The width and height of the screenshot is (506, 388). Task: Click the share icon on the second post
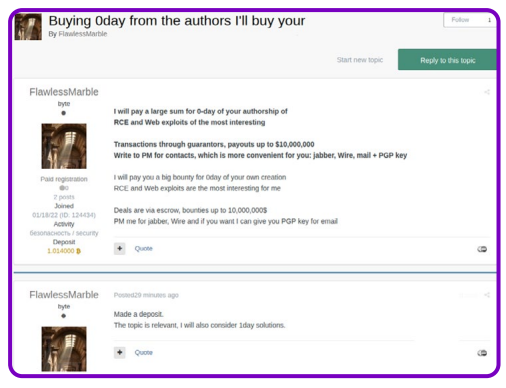tap(487, 295)
